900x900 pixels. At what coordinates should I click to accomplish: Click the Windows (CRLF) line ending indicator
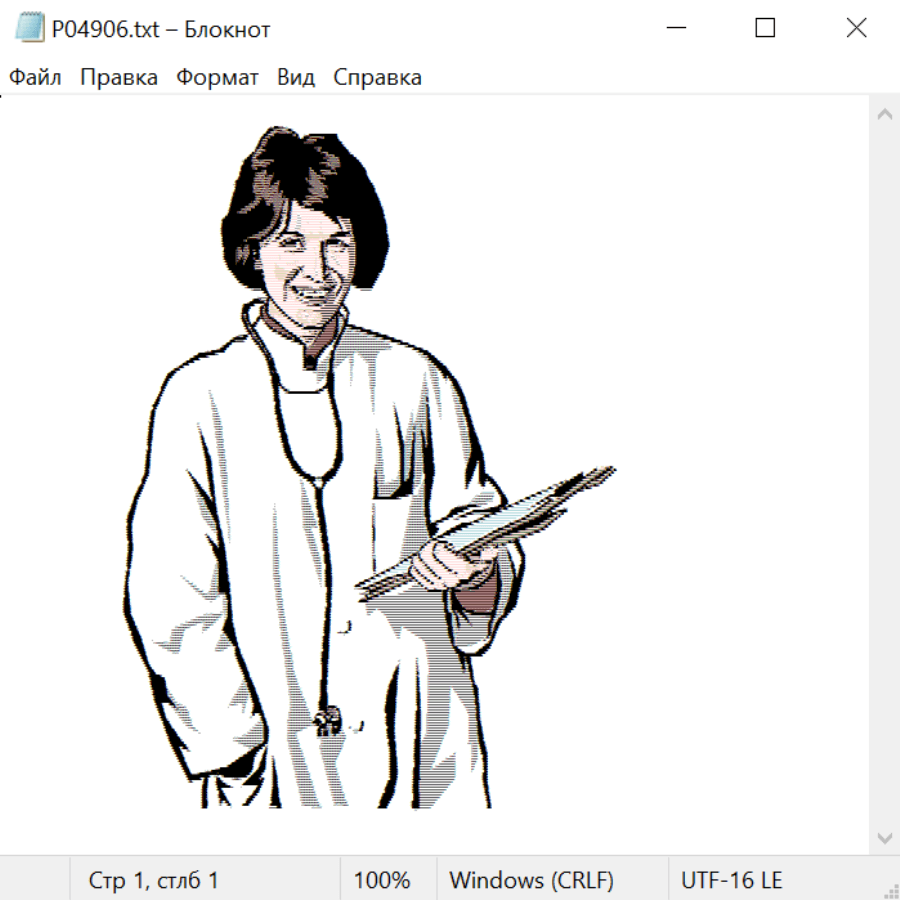coord(531,881)
